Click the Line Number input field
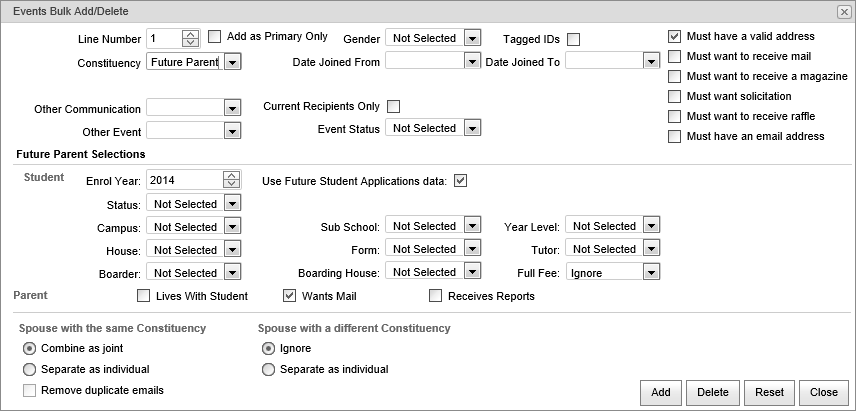This screenshot has height=411, width=856. point(165,39)
